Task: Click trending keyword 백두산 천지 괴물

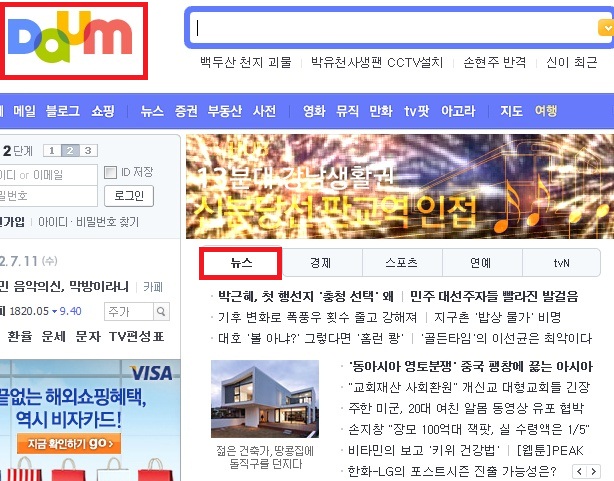Action: point(246,62)
